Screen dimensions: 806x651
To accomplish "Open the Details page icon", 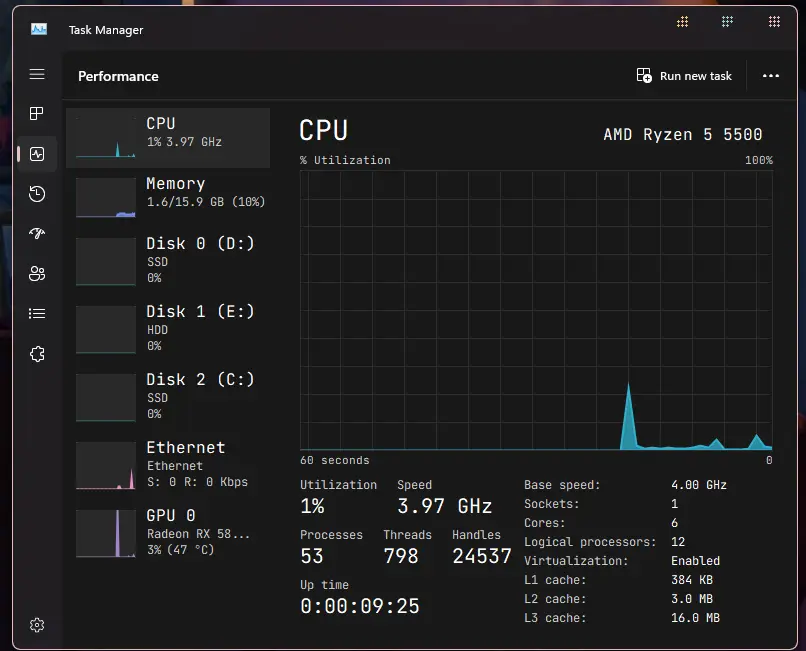I will [37, 314].
